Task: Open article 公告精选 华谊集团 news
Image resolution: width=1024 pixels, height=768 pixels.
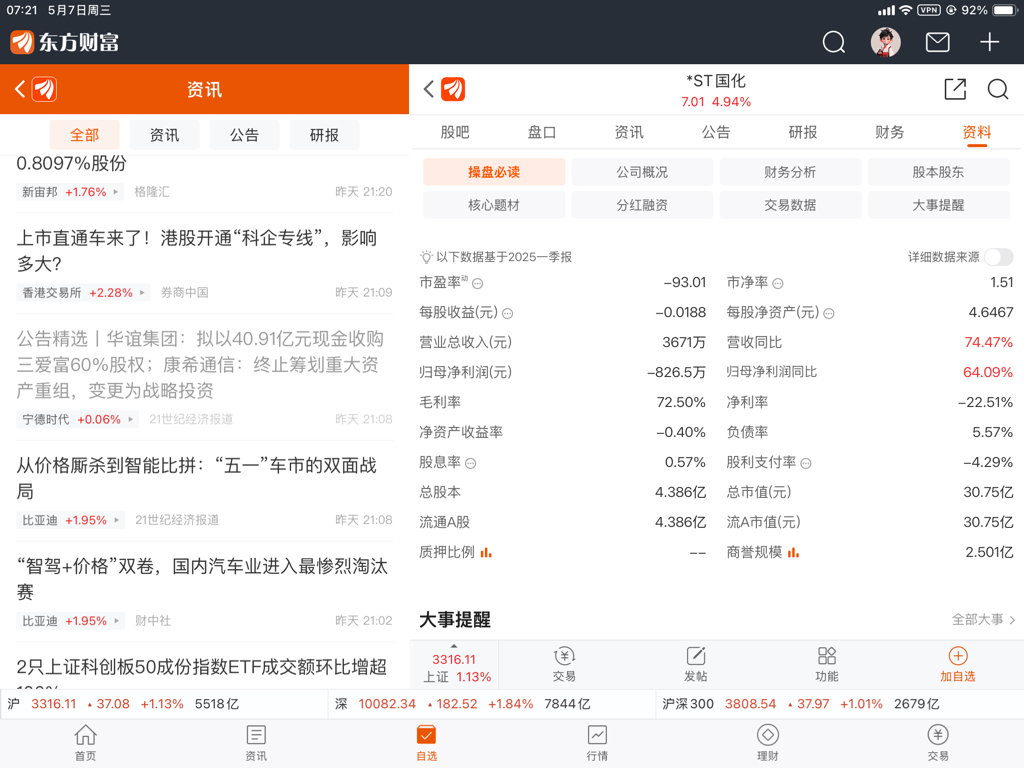Action: 200,364
